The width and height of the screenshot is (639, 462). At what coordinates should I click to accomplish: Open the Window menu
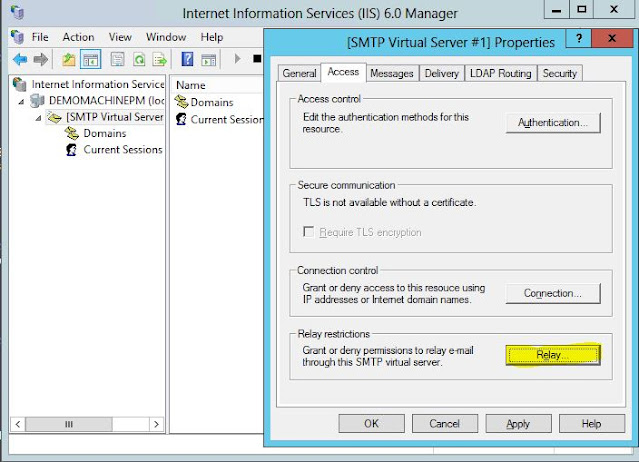[x=166, y=37]
